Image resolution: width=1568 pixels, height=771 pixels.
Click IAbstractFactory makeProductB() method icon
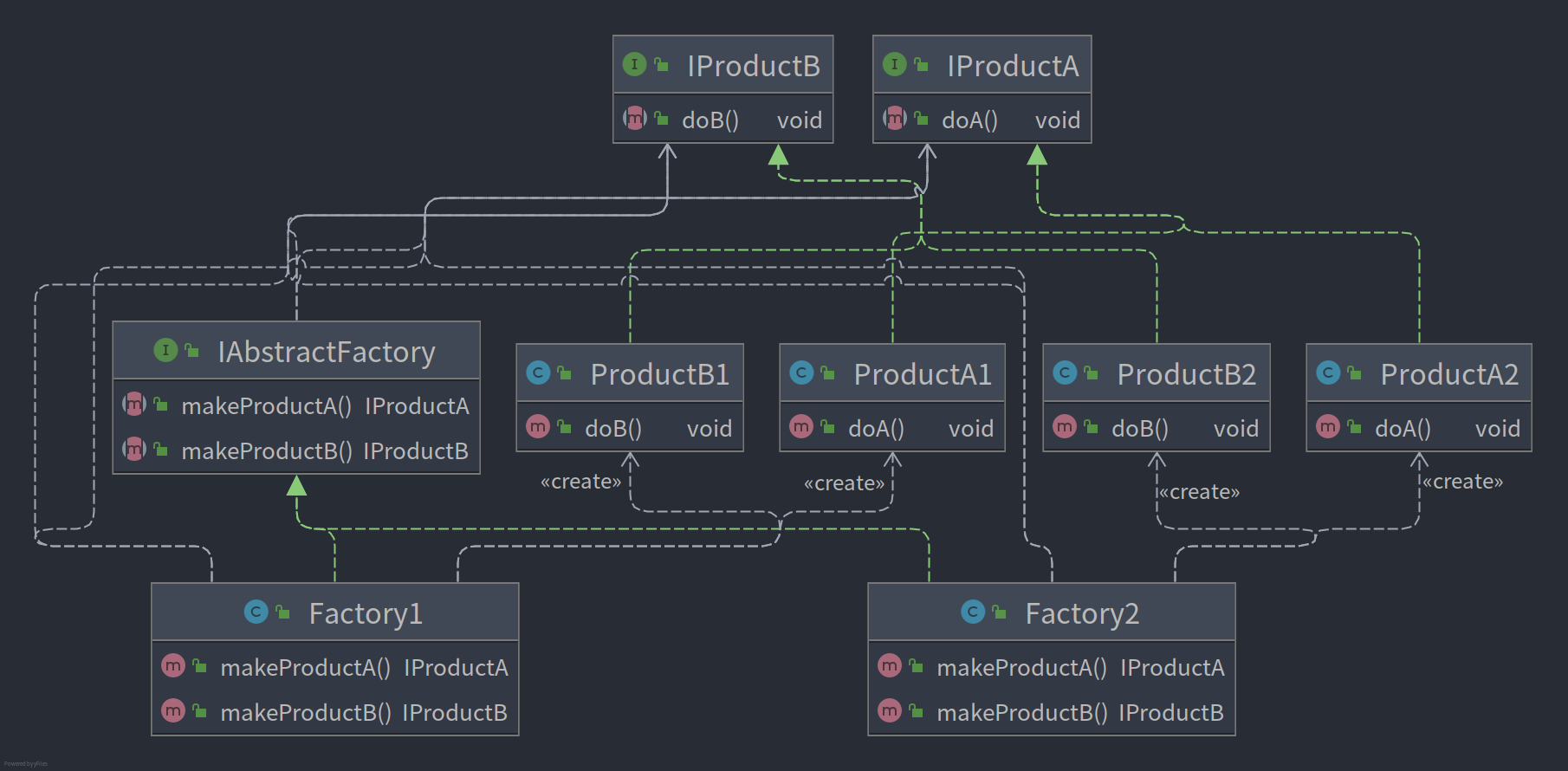click(x=134, y=449)
